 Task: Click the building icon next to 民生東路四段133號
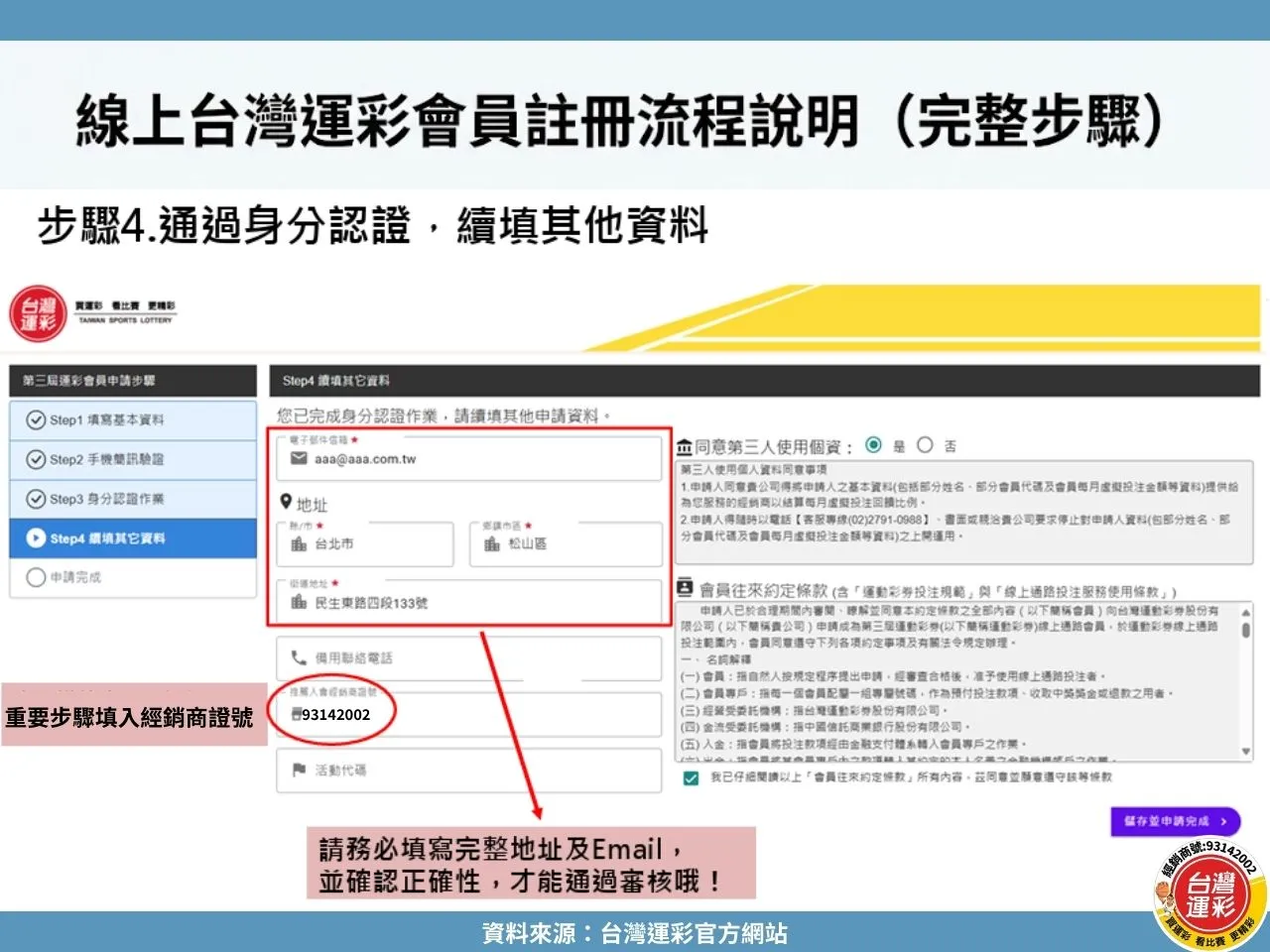(299, 602)
